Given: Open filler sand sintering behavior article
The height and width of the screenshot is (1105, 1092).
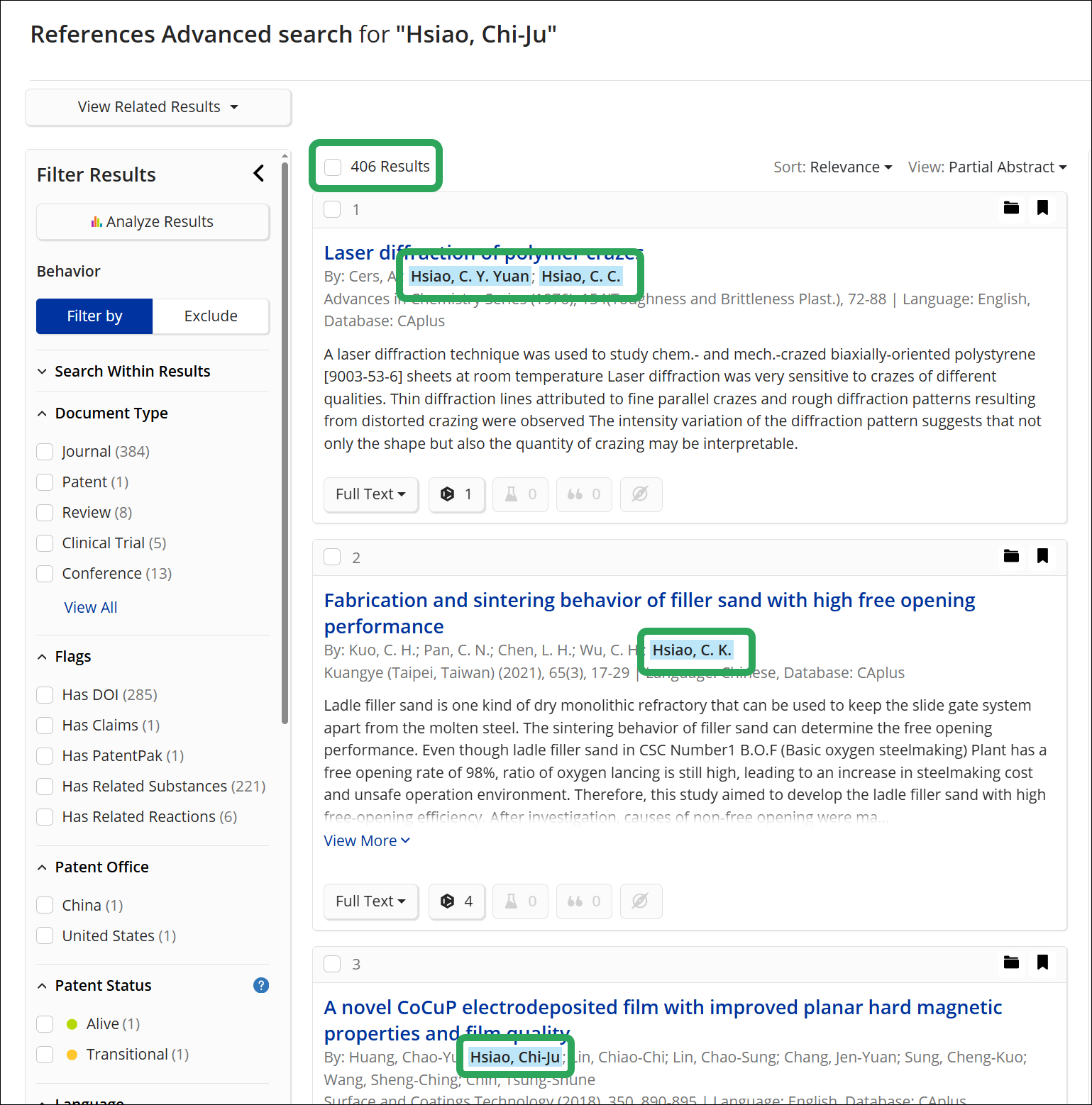Looking at the screenshot, I should pos(649,613).
